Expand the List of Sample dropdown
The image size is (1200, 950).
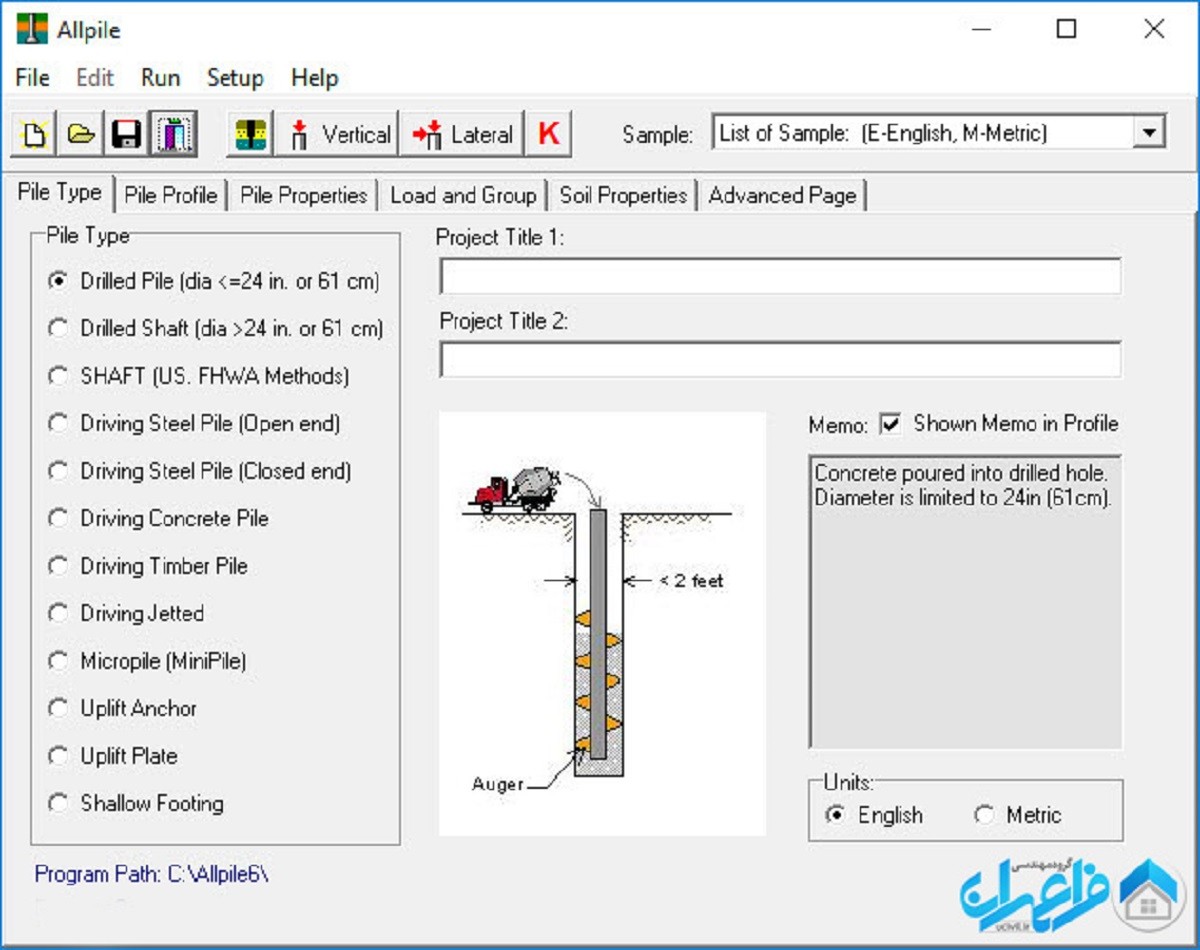(x=1150, y=133)
